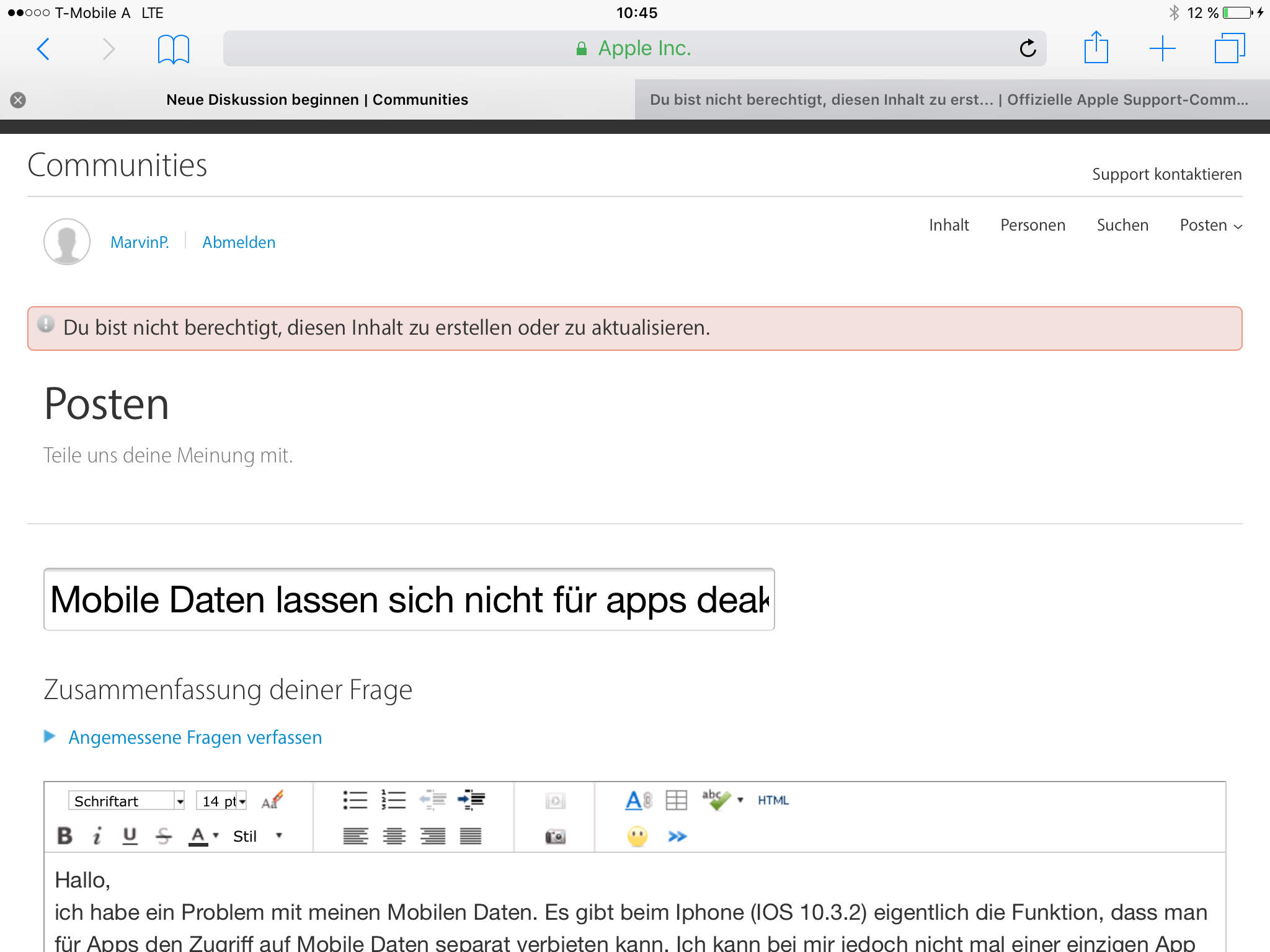Open the 14 pt font size dropdown

tap(221, 801)
